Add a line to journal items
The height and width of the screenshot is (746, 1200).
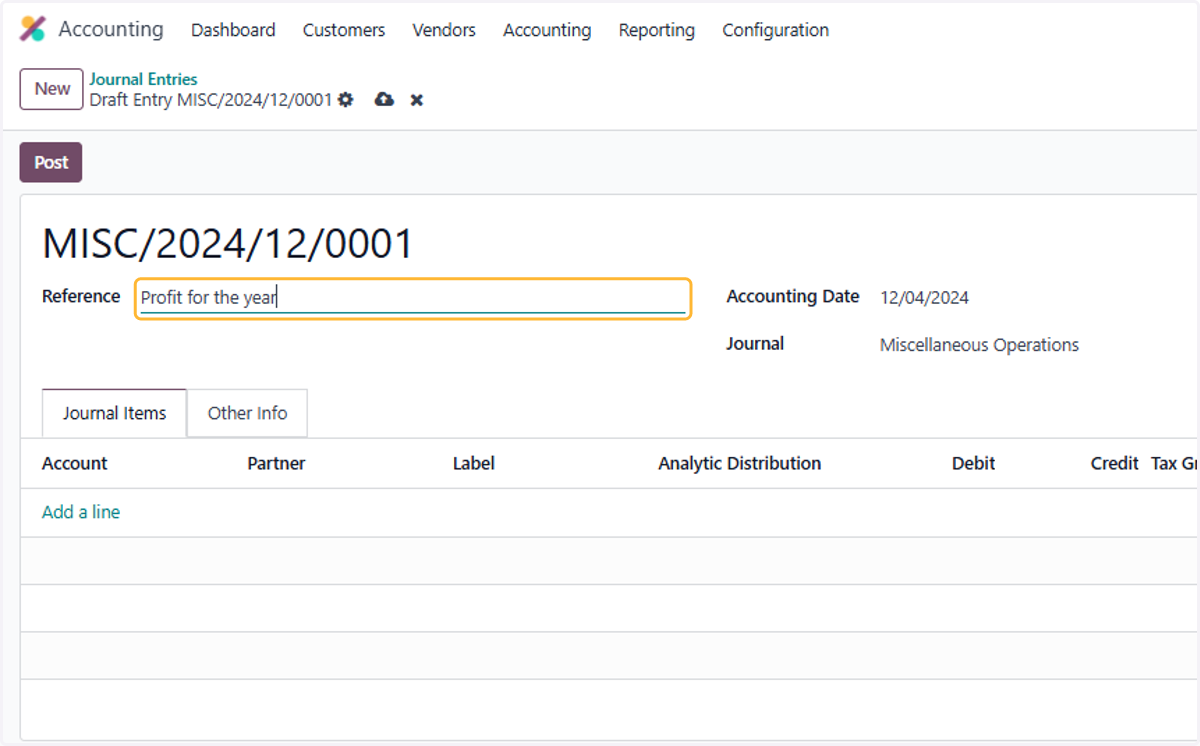click(81, 512)
